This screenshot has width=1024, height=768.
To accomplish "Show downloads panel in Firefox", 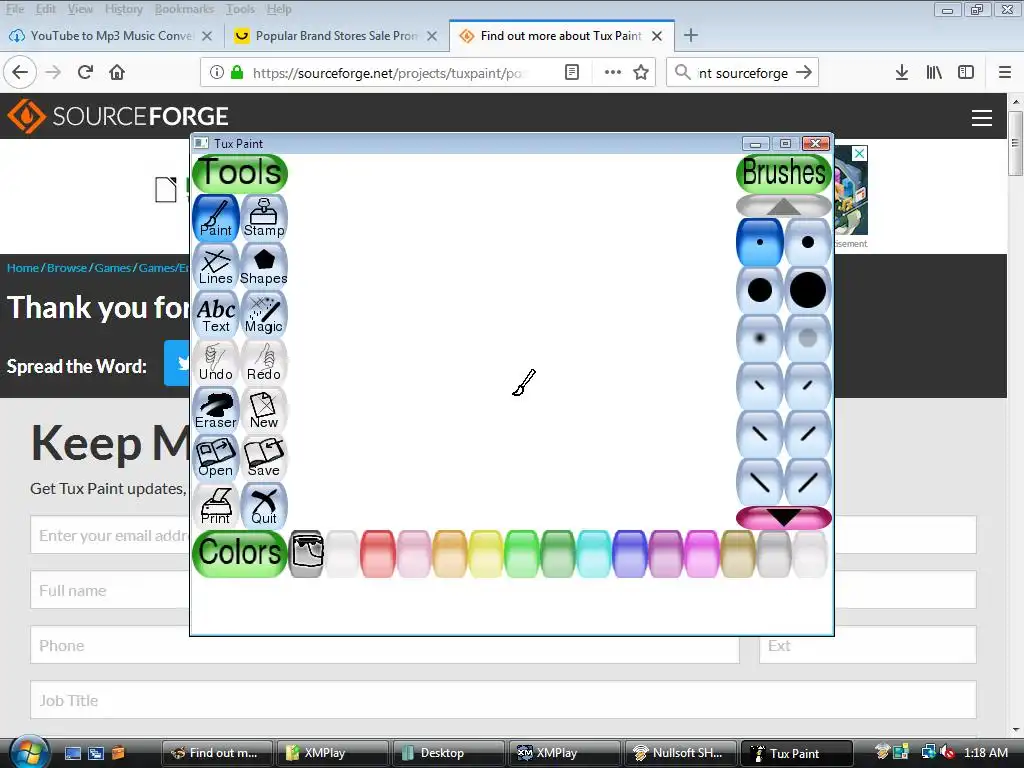I will click(902, 72).
